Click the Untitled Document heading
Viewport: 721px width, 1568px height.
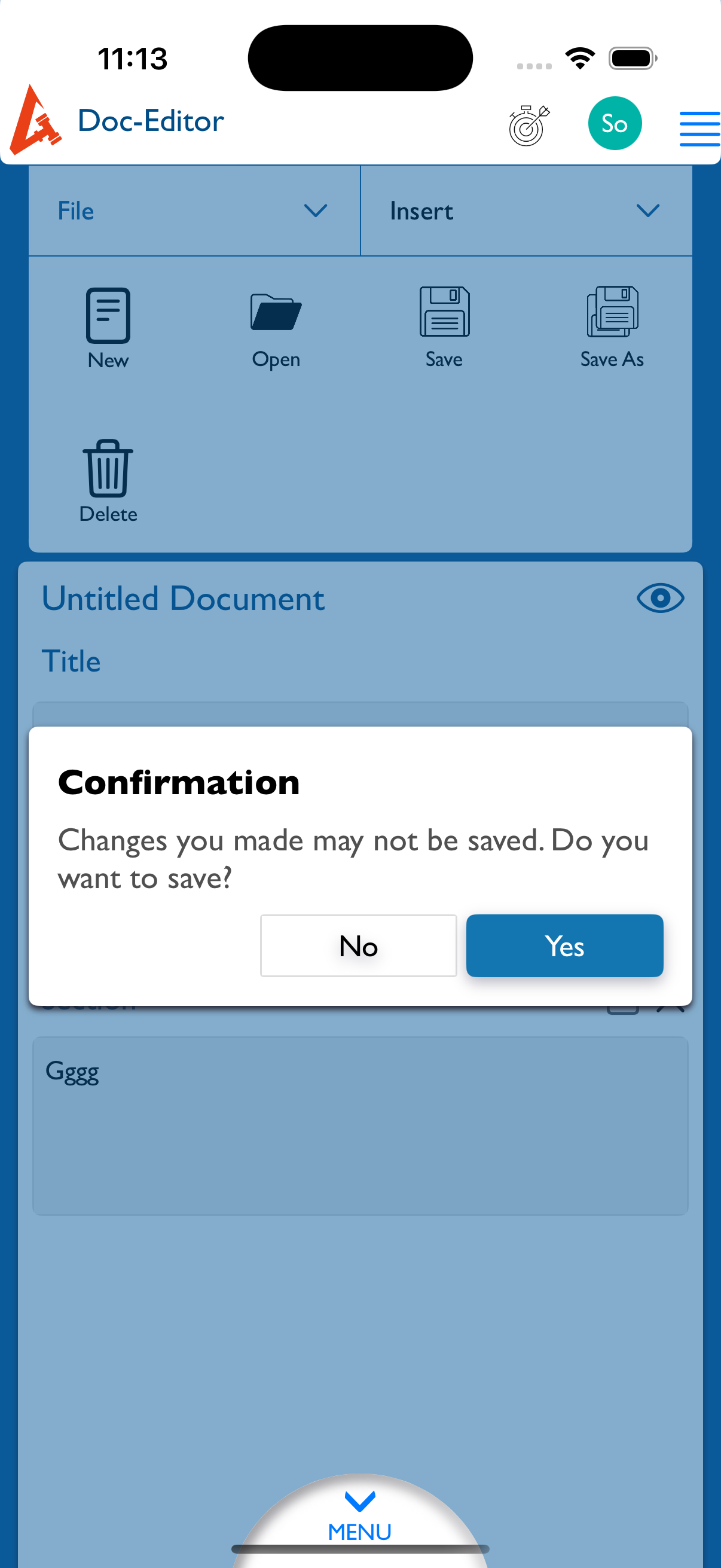click(183, 599)
